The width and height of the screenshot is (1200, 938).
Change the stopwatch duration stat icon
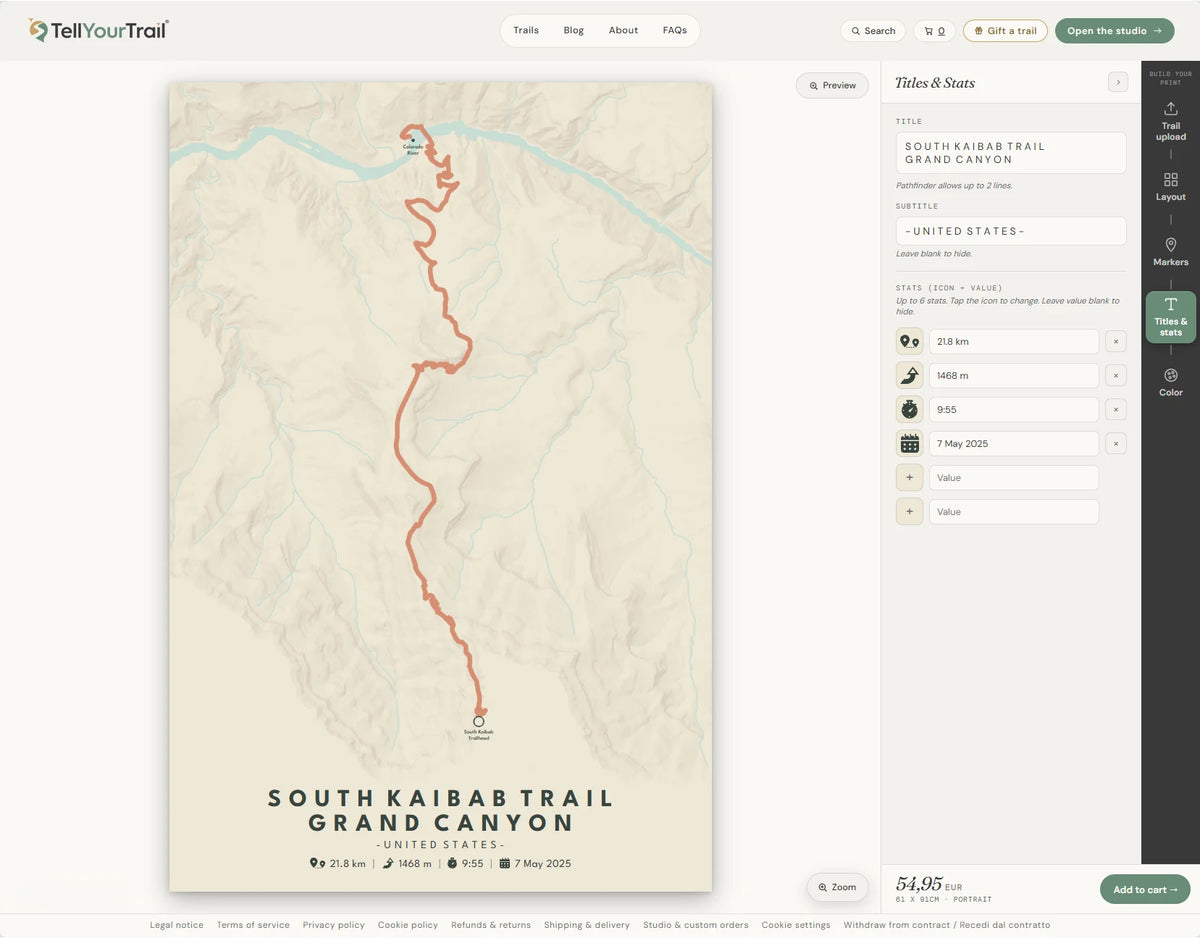point(909,409)
